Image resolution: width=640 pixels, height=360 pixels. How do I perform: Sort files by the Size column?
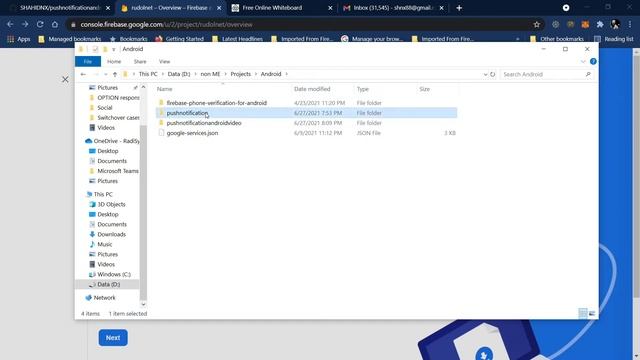click(x=424, y=89)
